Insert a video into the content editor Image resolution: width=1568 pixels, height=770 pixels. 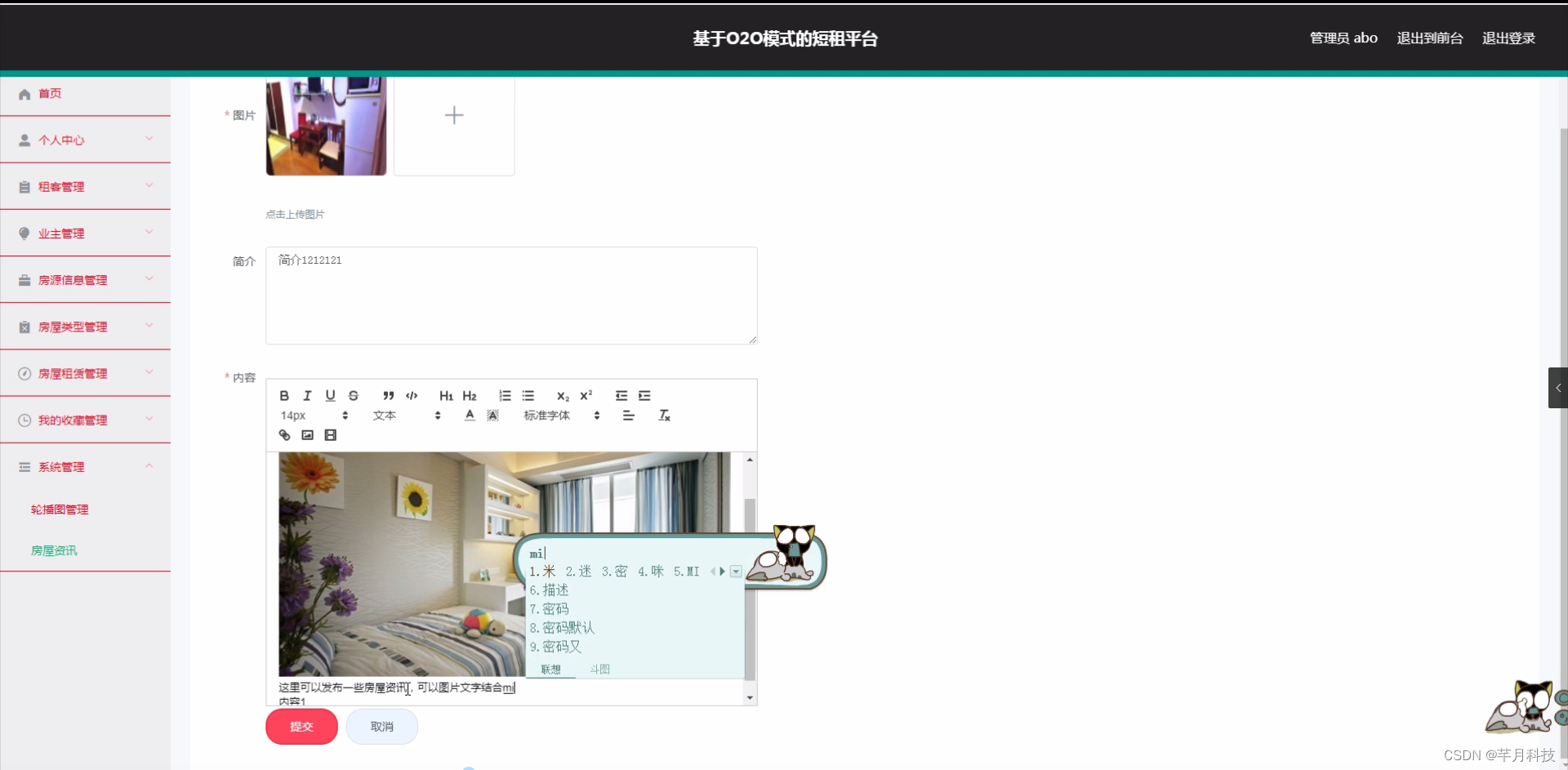330,434
